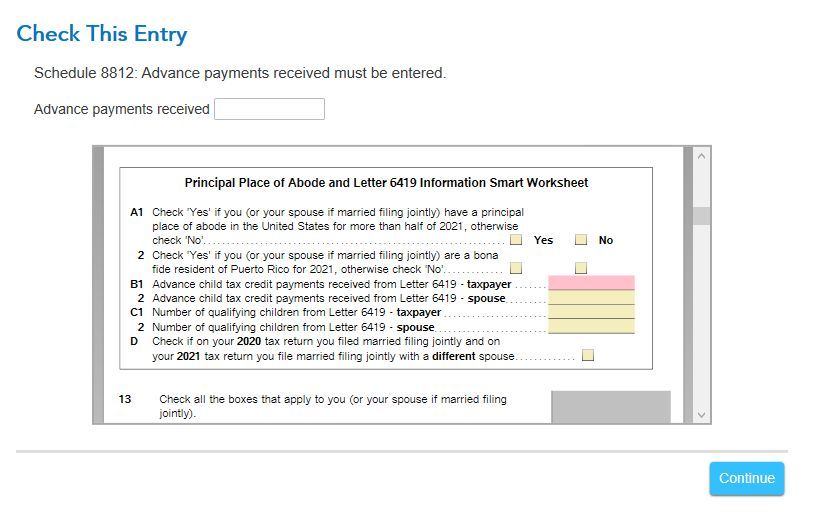Check No for bona fide Puerto Rico resident
Screen dimensions: 830x527
(581, 268)
